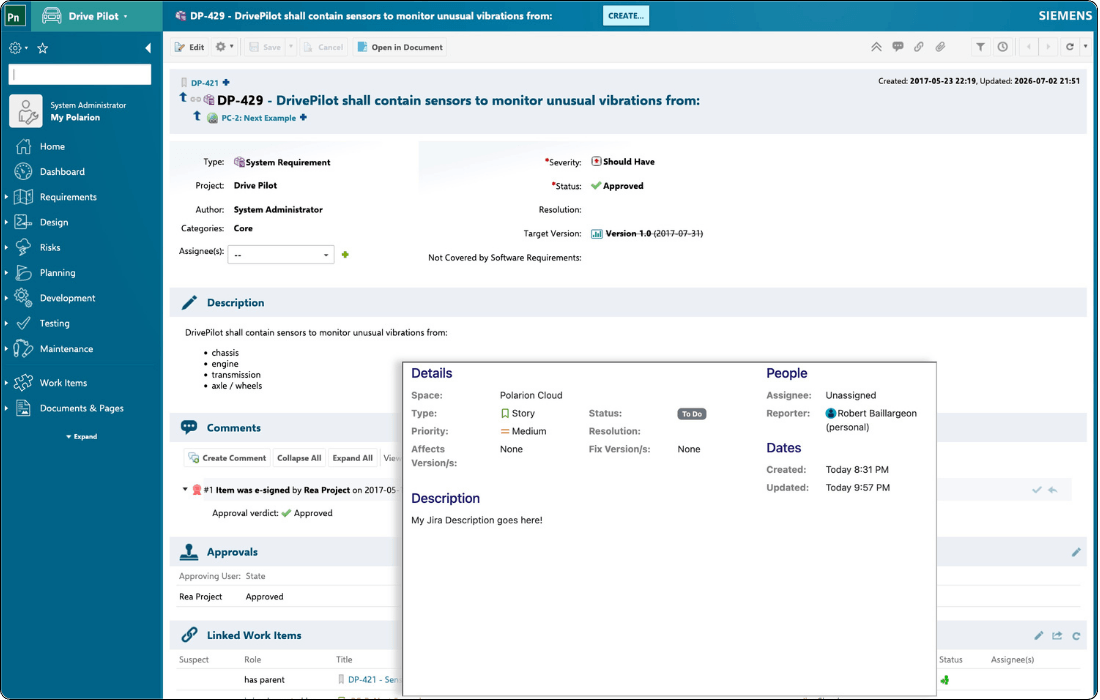
Task: Click the Save toolbar button
Action: 265,47
